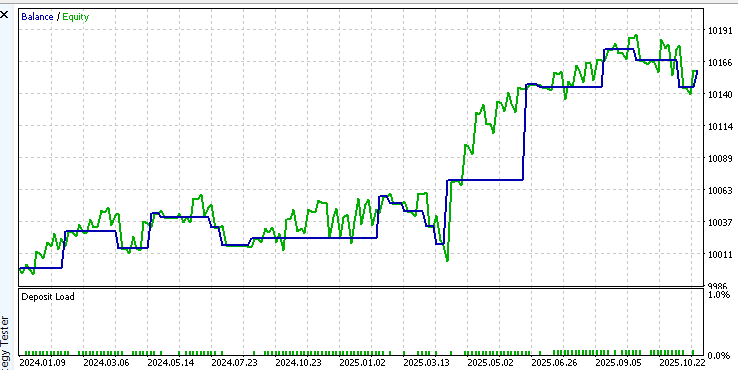The height and width of the screenshot is (370, 738).
Task: Click the 10166 axis value
Action: [x=720, y=63]
